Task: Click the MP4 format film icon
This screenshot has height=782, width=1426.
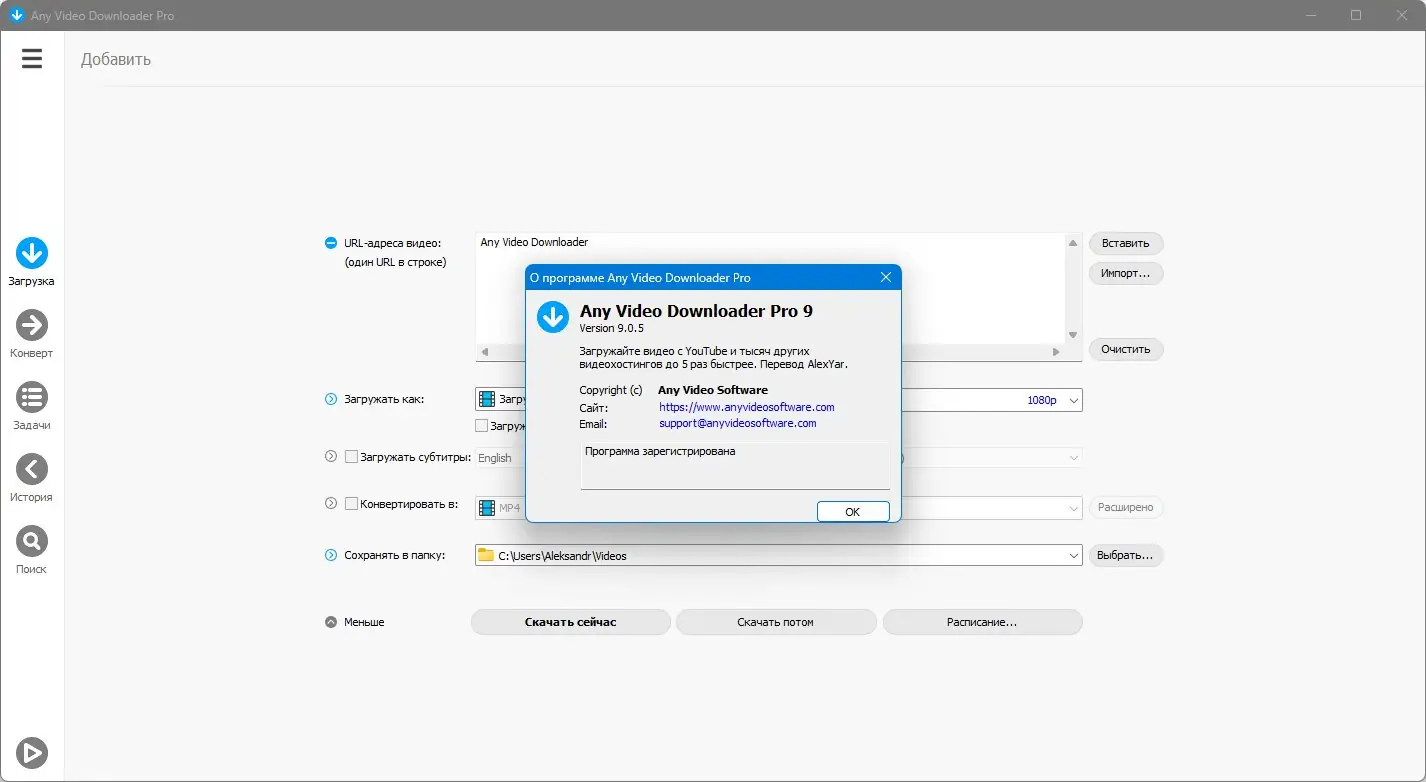Action: tap(487, 508)
